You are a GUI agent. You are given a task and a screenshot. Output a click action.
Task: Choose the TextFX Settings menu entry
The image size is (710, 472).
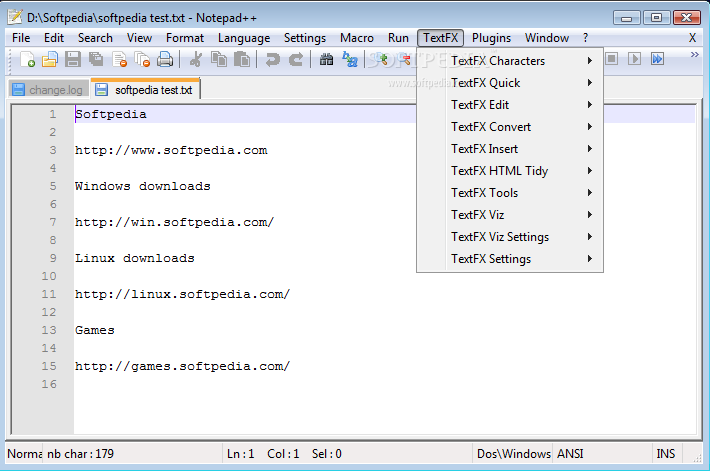coord(510,259)
